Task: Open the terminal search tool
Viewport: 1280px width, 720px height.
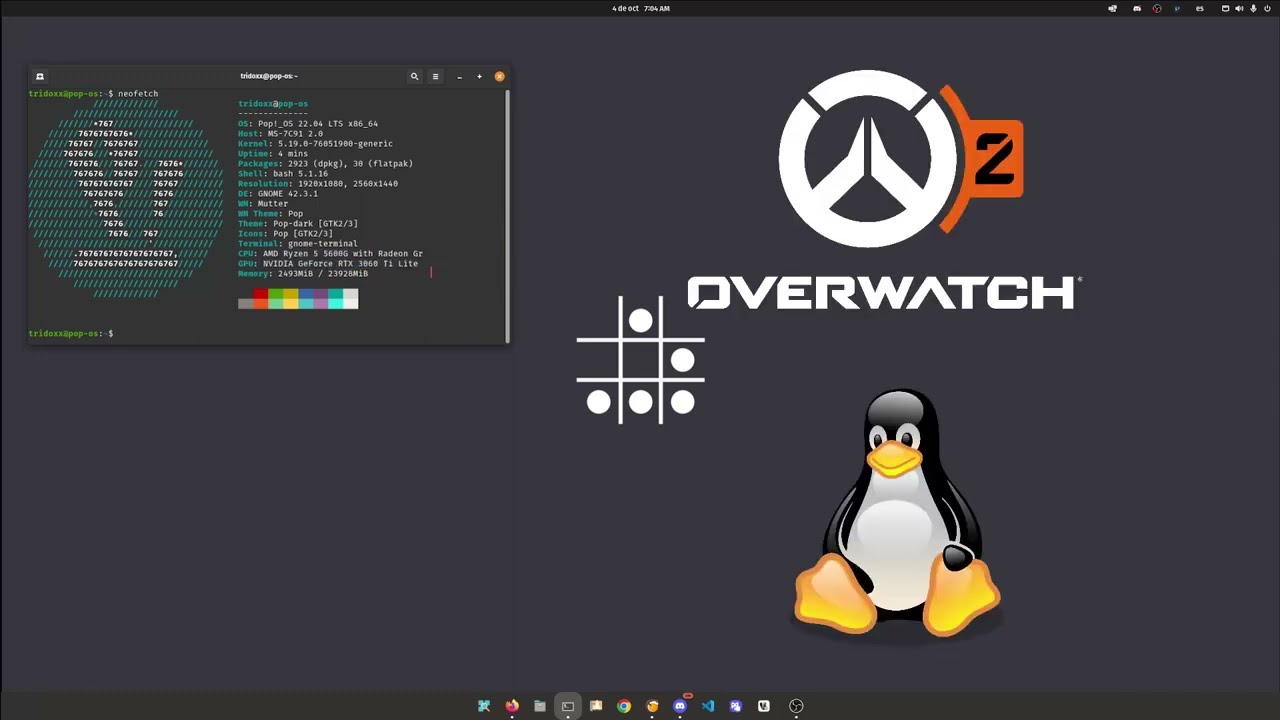Action: tap(414, 76)
